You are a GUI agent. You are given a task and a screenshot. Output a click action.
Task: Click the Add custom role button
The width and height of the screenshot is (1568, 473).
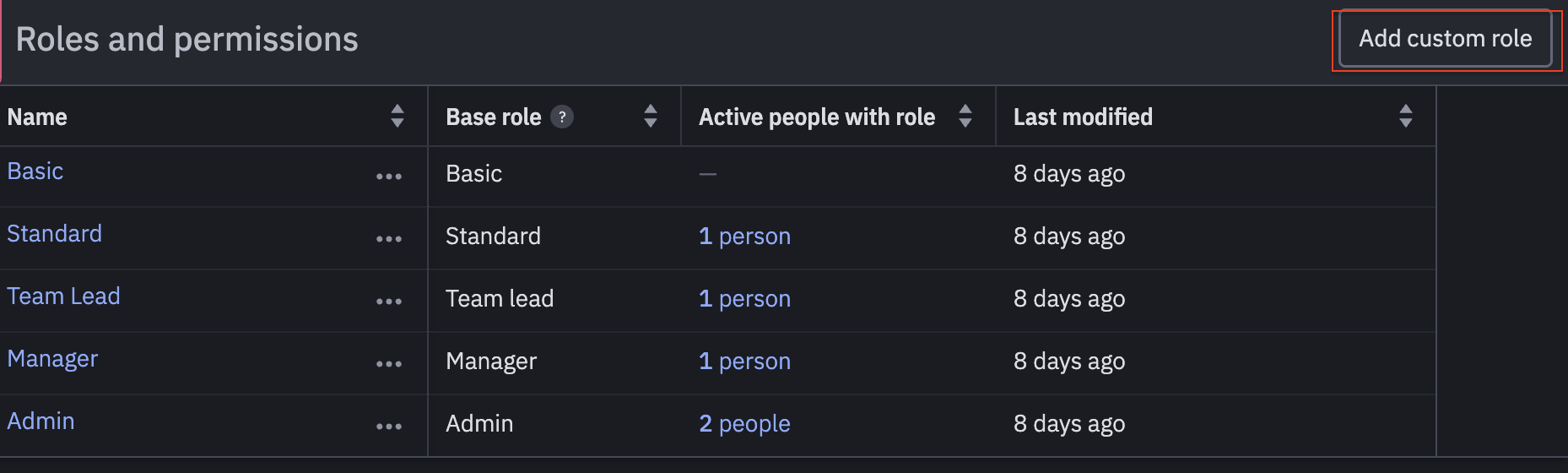pos(1445,39)
